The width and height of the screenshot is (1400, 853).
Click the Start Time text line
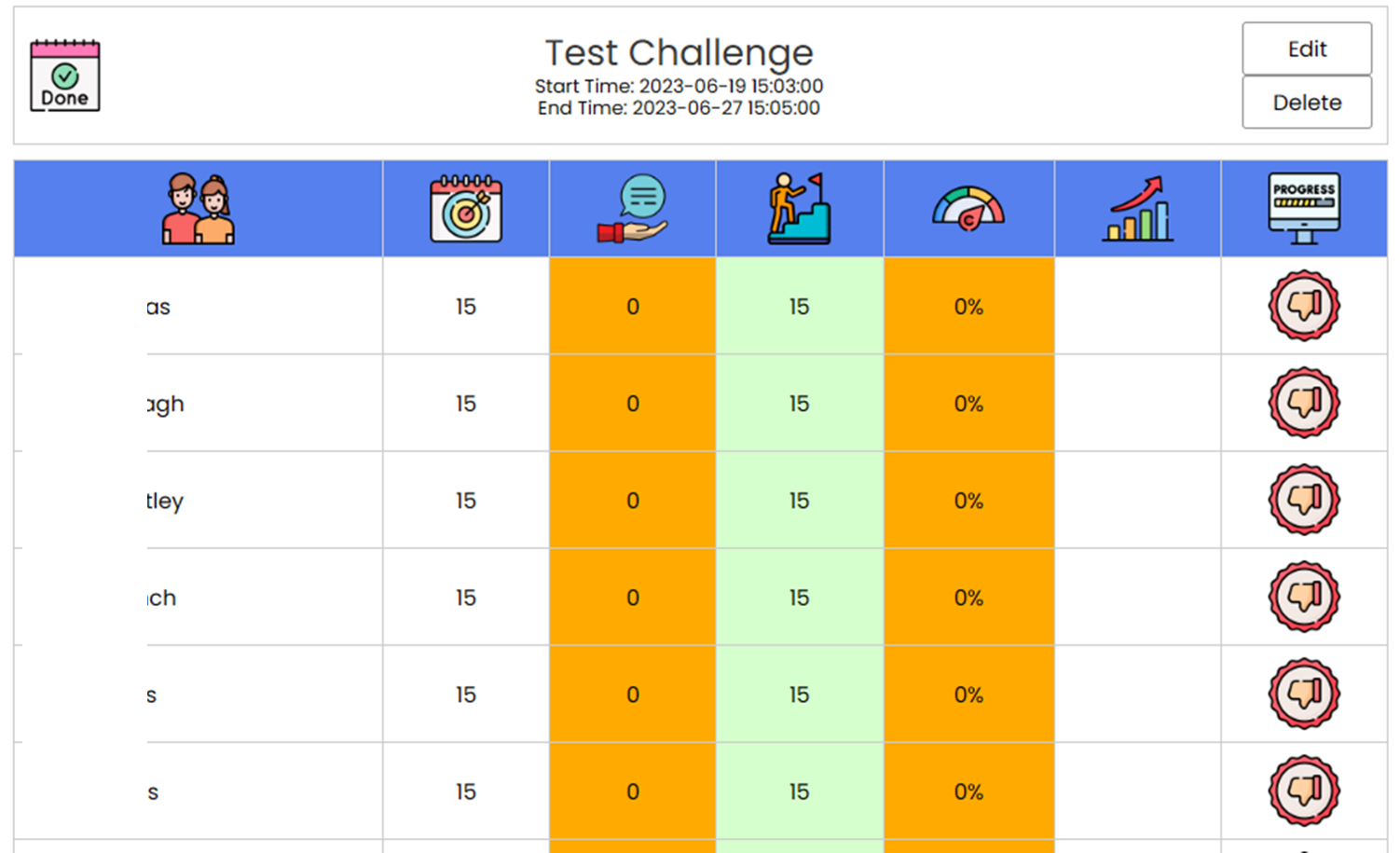676,86
